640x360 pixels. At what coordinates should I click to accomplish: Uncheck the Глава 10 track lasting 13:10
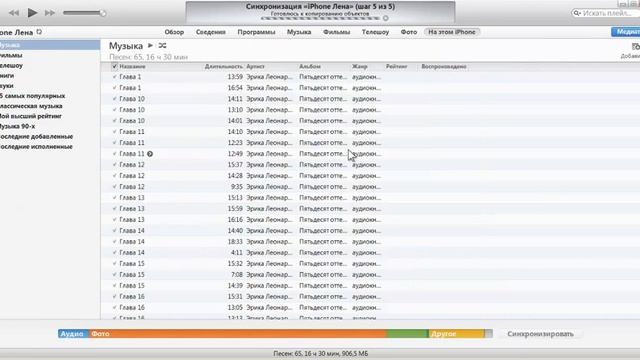114,110
